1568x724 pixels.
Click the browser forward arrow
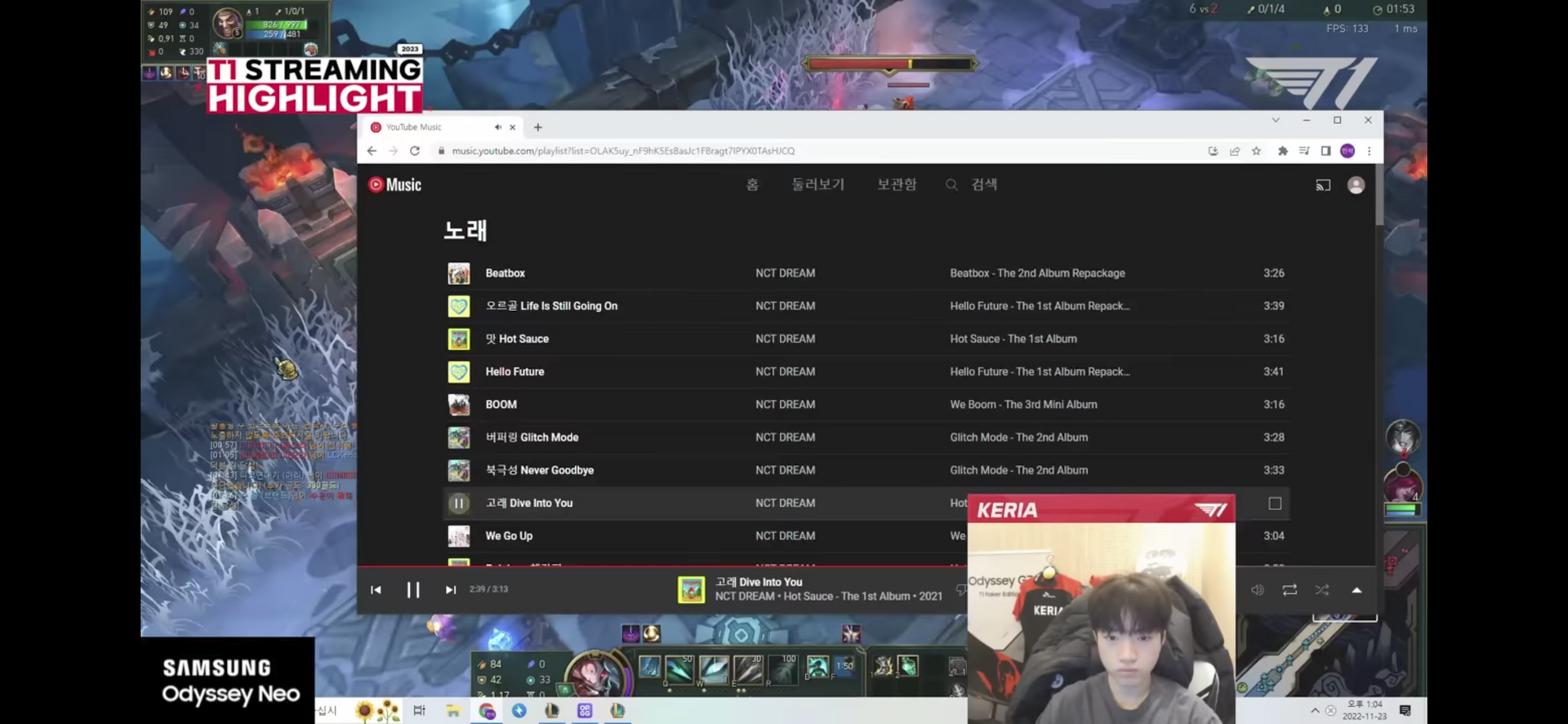(393, 151)
